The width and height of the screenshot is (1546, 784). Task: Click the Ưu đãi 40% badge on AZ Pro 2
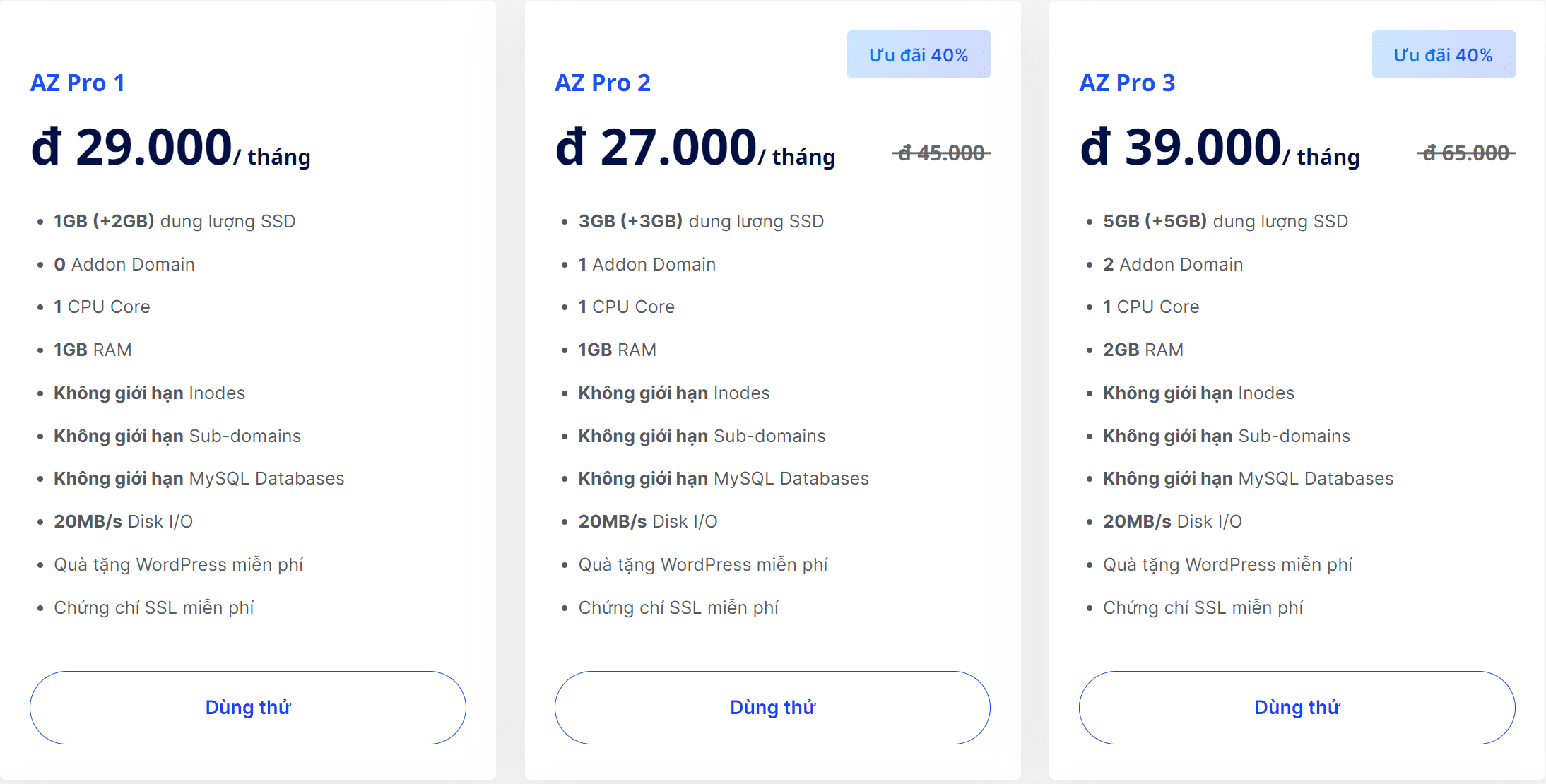pyautogui.click(x=918, y=55)
